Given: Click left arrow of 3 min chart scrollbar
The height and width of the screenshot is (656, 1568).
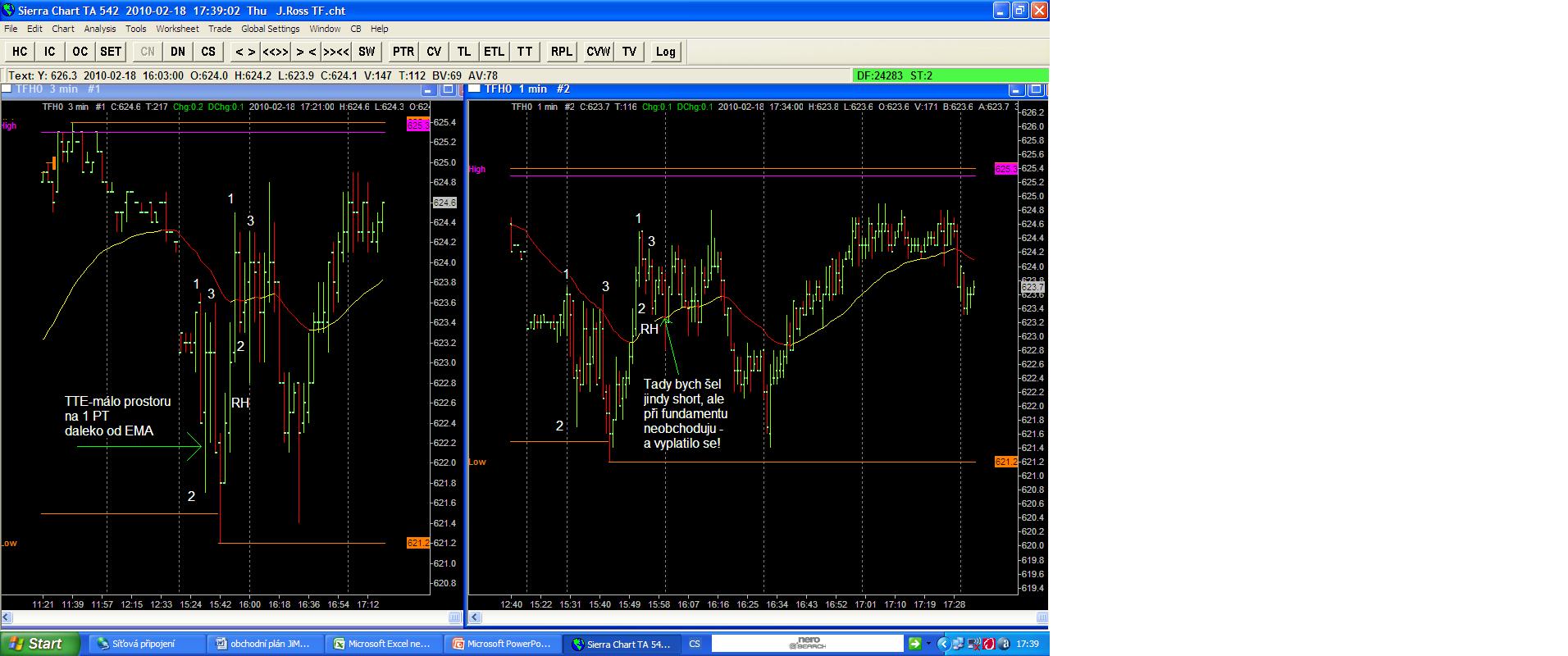Looking at the screenshot, I should point(7,617).
